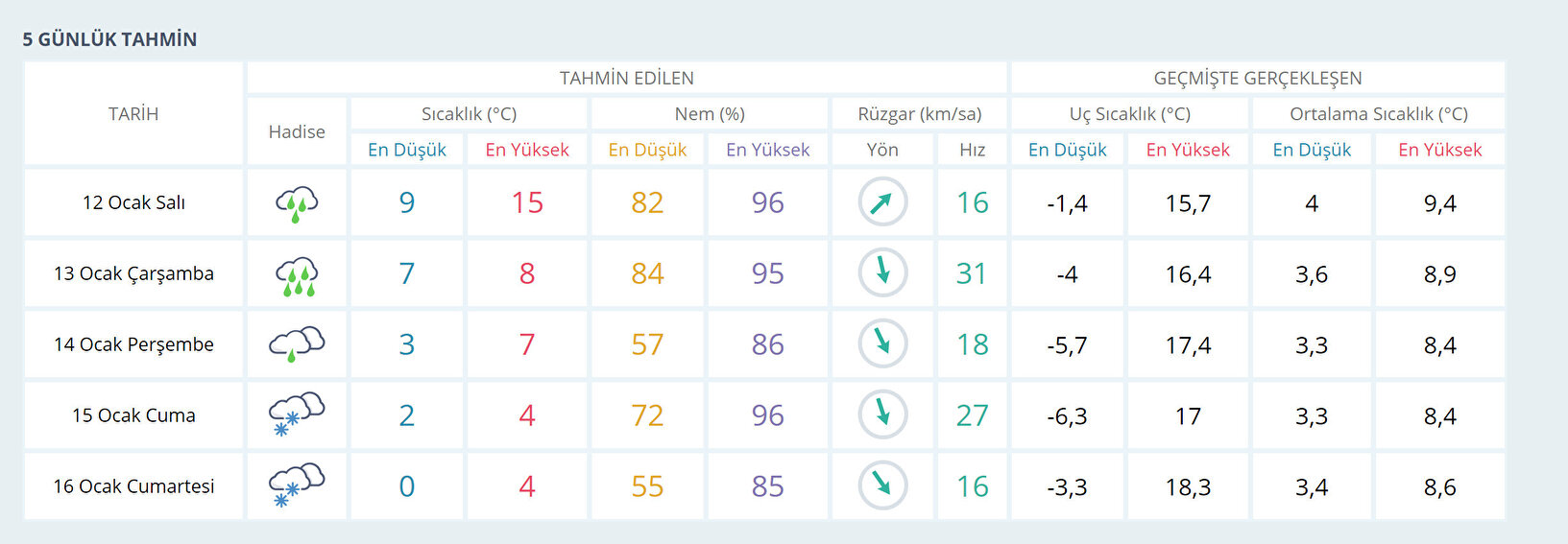Click the 16 Ocak Cumartesi date cell
Screen dimensions: 1568x544
[133, 486]
